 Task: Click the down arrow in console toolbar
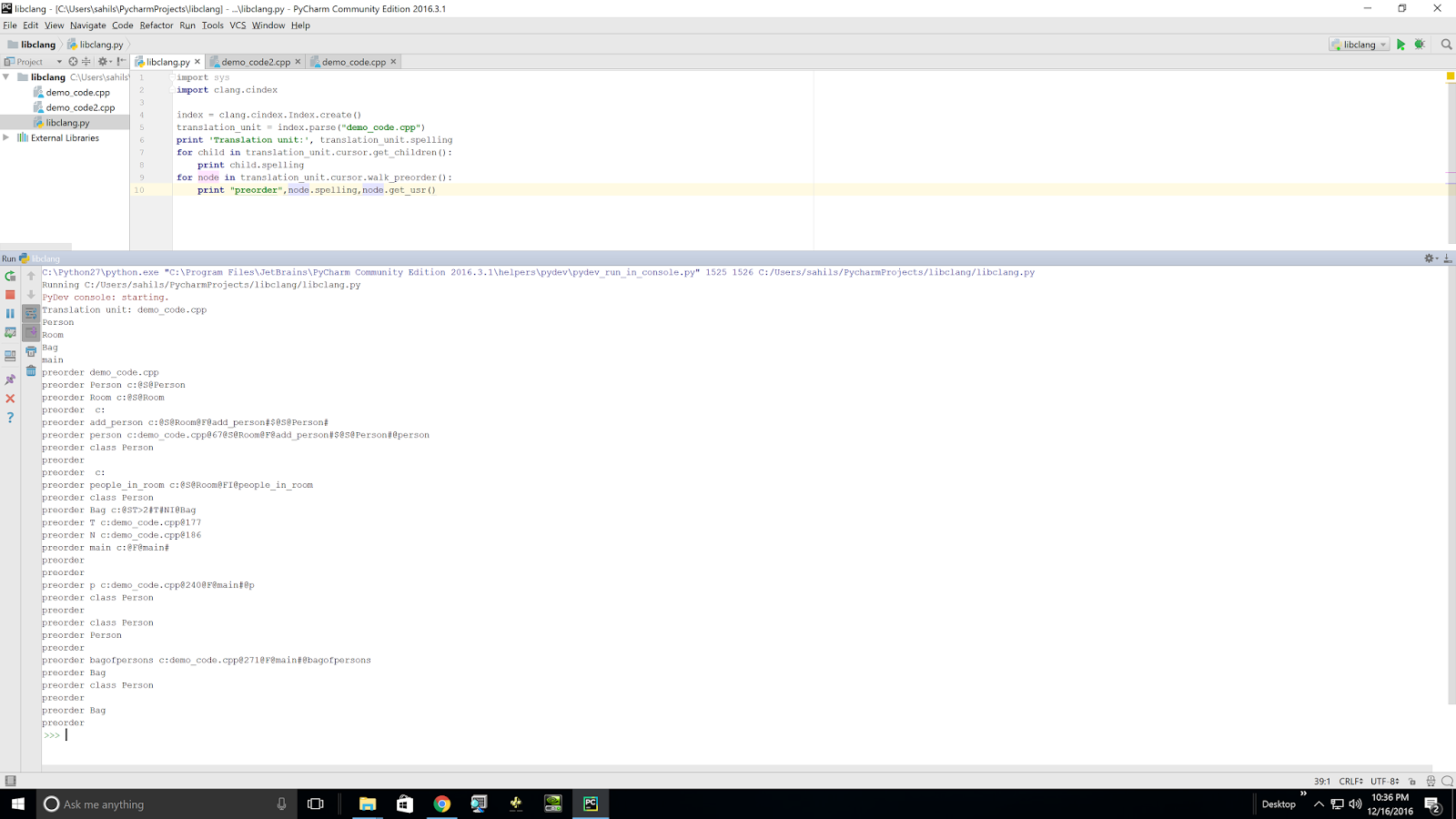[31, 295]
